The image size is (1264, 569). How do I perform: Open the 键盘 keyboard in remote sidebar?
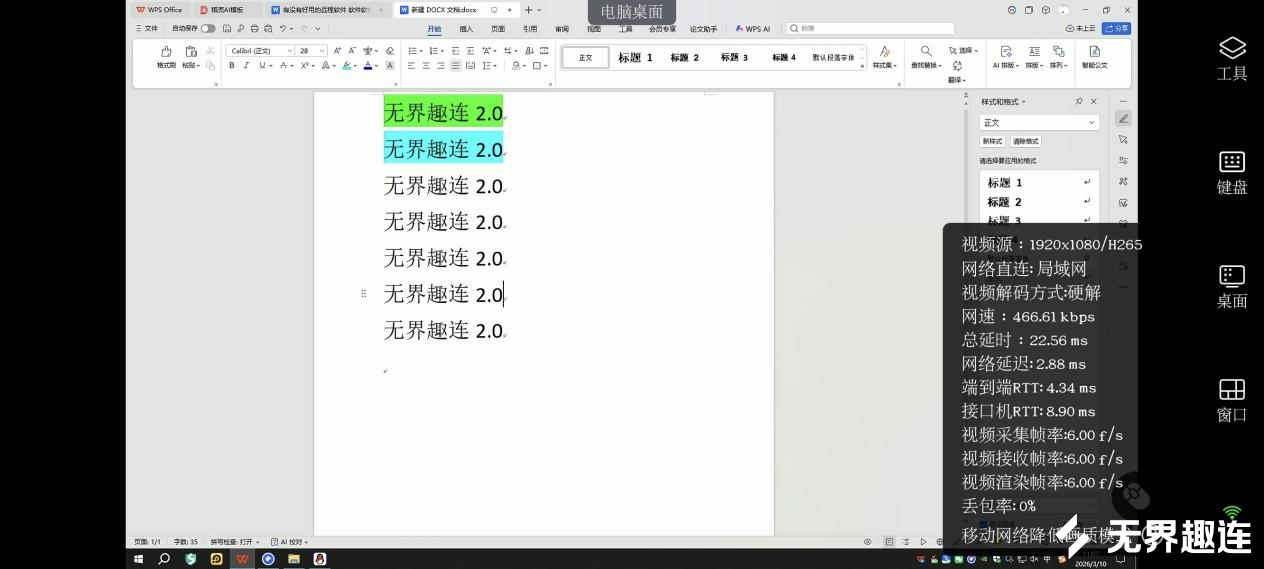coord(1232,171)
